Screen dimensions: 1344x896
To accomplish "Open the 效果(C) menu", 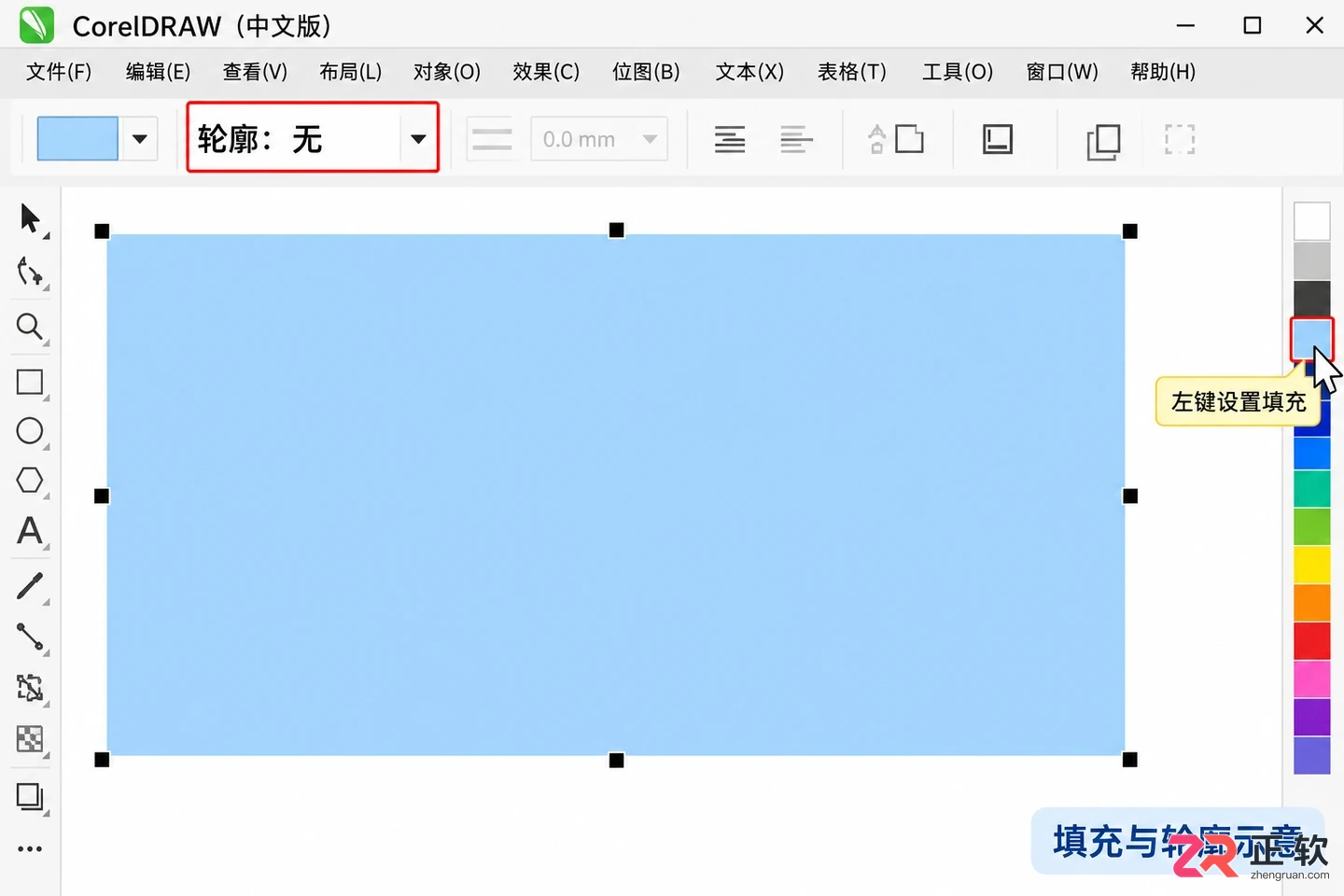I will (x=546, y=72).
